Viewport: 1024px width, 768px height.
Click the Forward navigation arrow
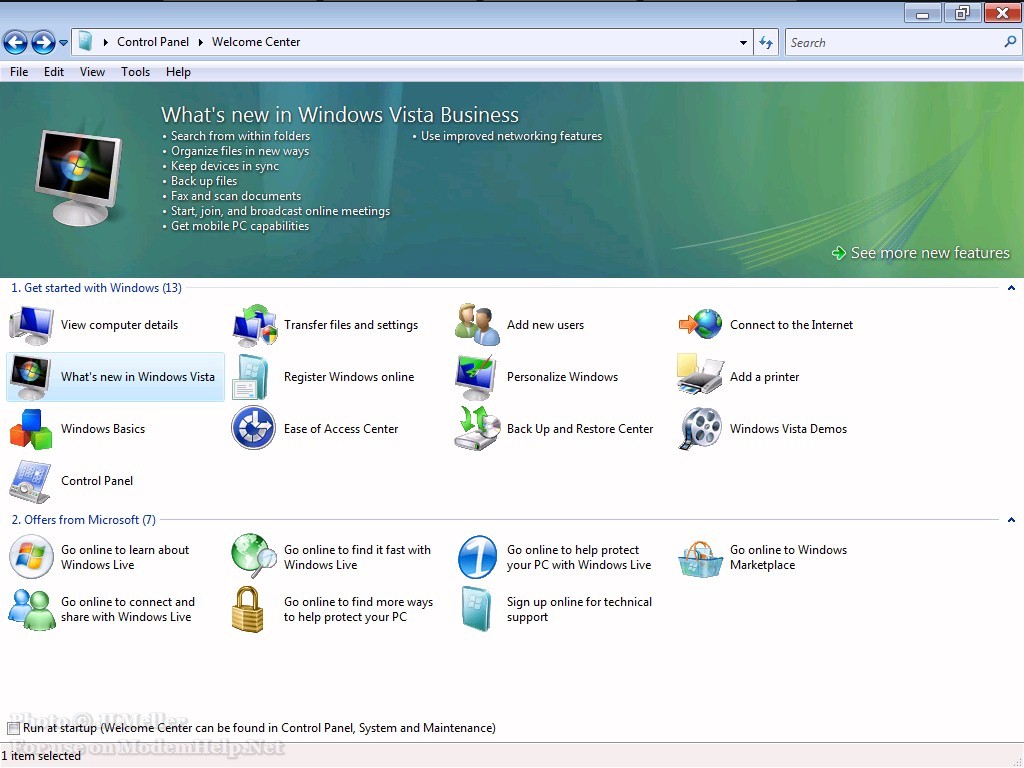43,42
